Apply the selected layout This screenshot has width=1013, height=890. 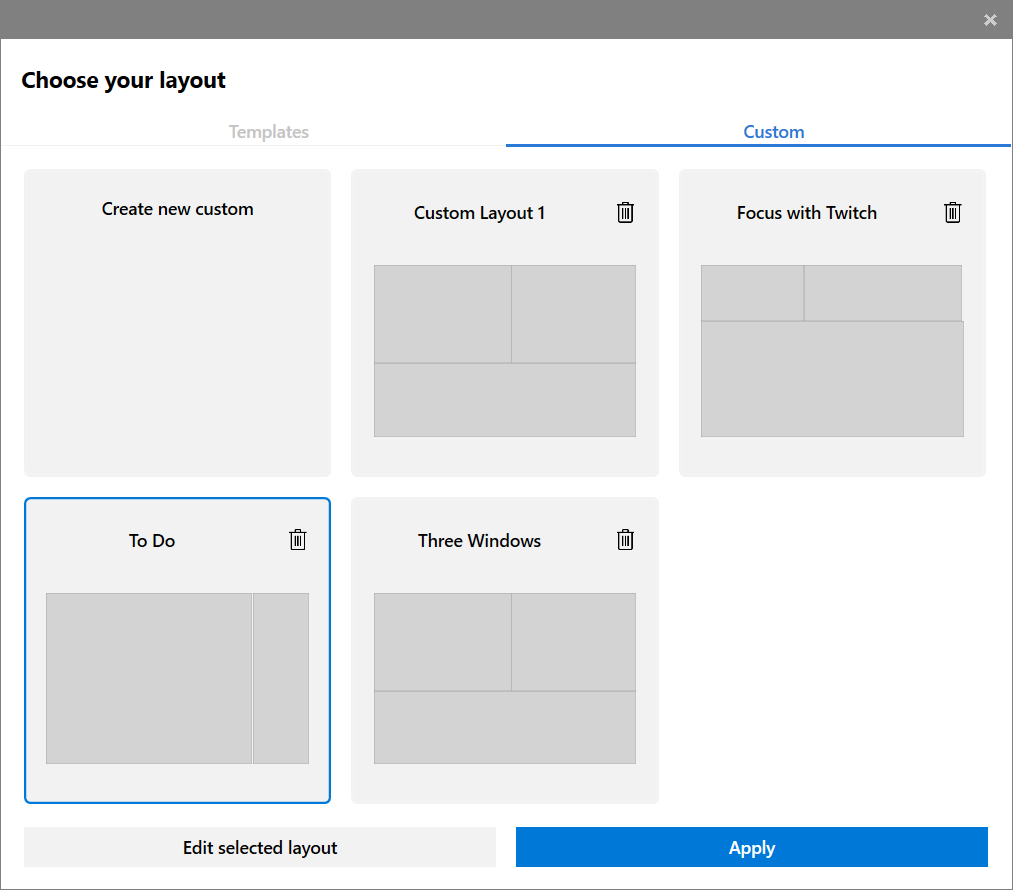coord(751,847)
